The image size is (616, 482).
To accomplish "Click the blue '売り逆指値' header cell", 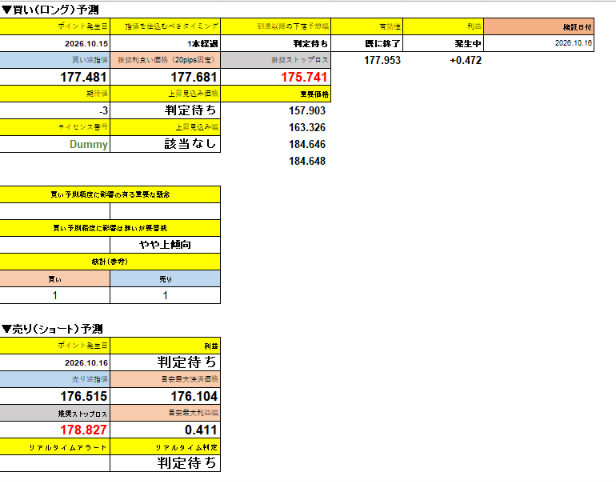I will (x=55, y=379).
